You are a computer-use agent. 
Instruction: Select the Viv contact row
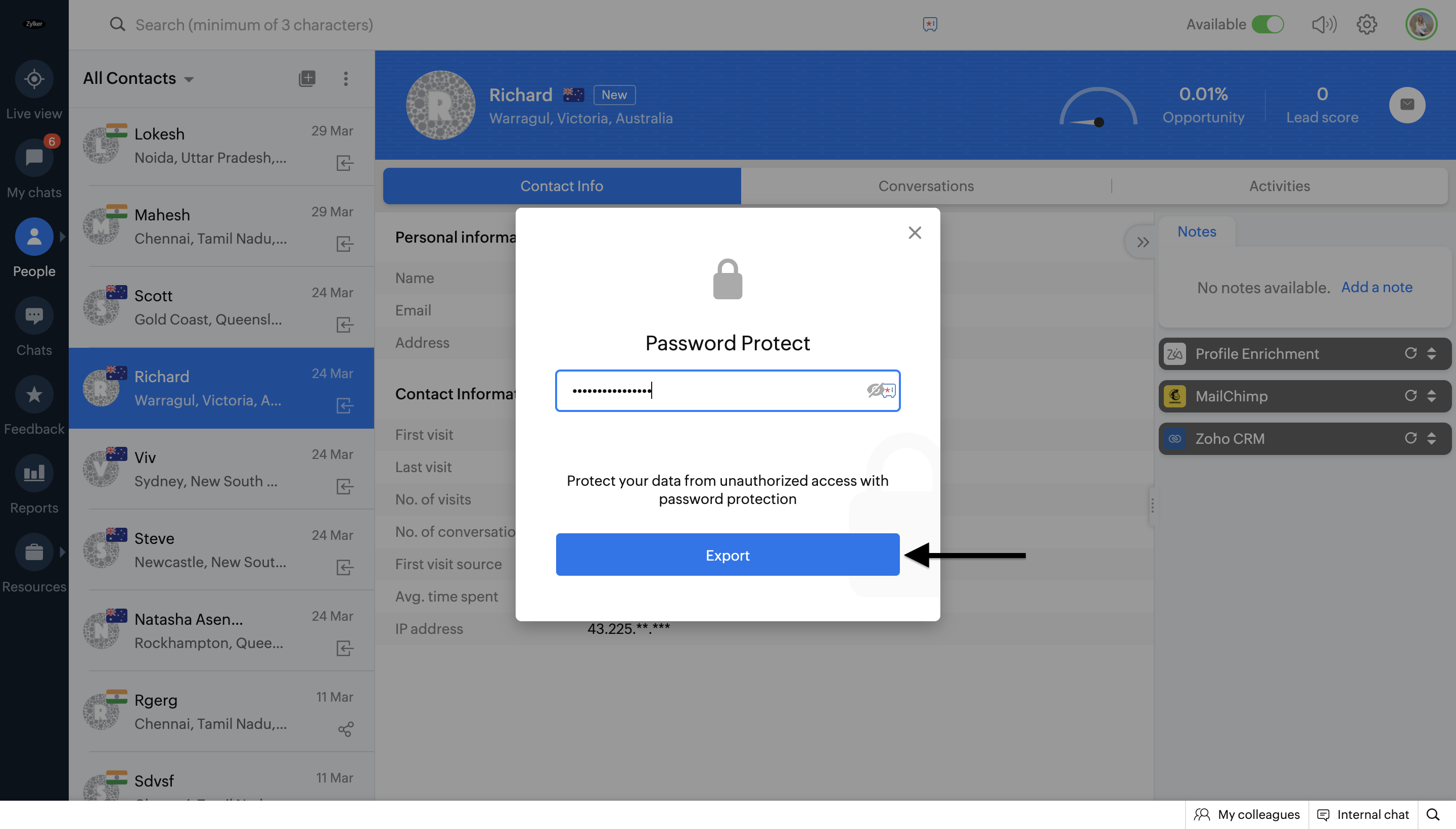pos(221,470)
